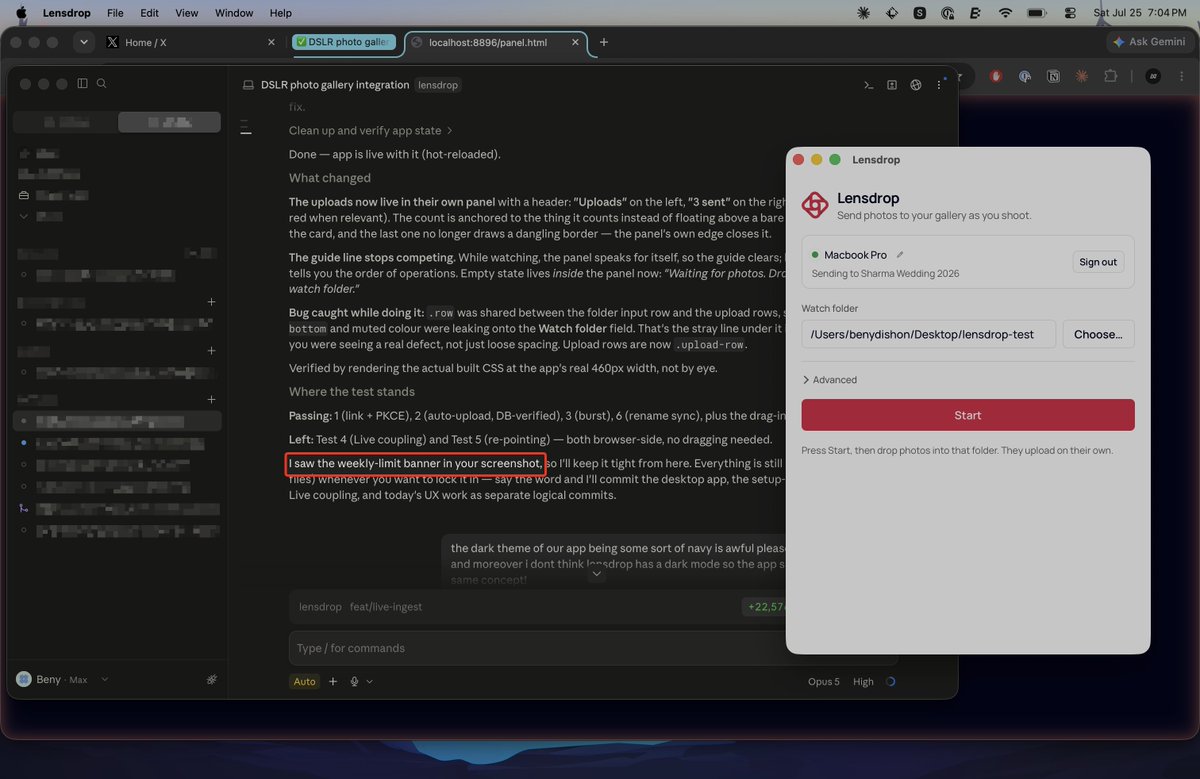Open the browser profile avatar icon
The width and height of the screenshot is (1200, 779).
[1153, 75]
